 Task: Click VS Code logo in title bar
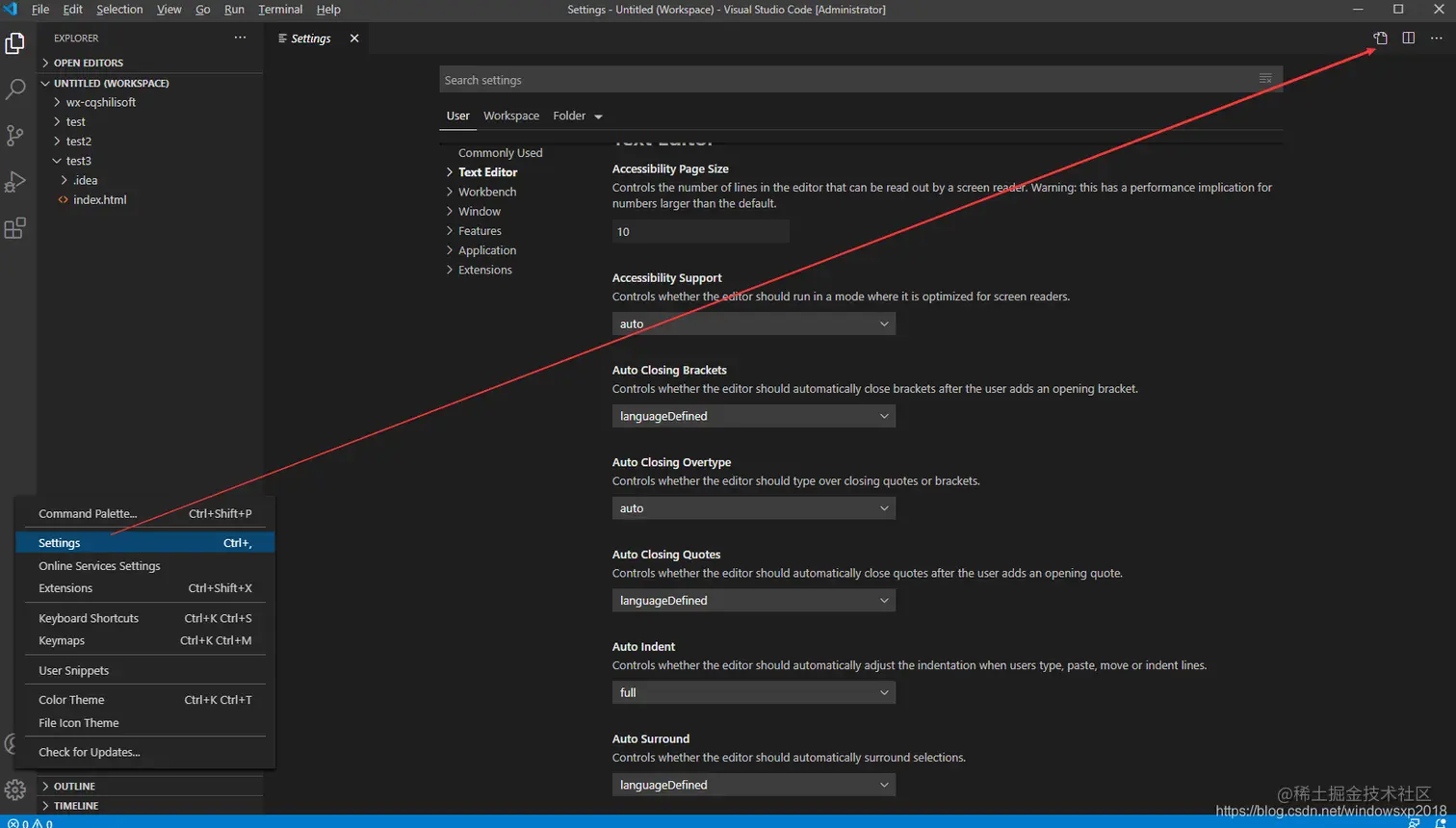click(x=11, y=10)
